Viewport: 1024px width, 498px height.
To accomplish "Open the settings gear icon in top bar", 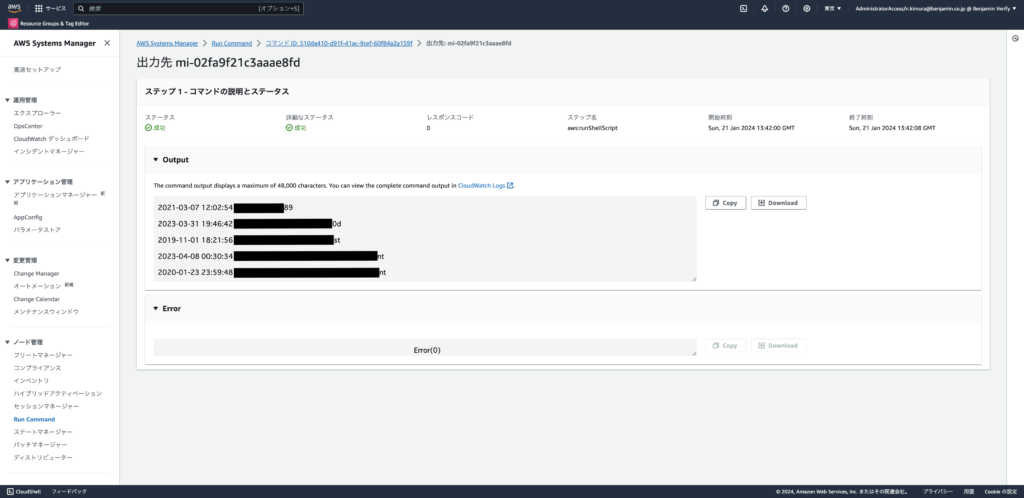I will [807, 8].
